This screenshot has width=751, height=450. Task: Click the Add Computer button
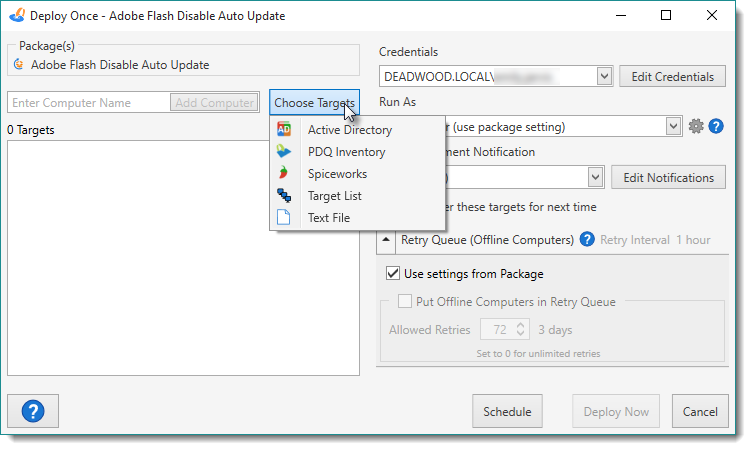[x=214, y=102]
